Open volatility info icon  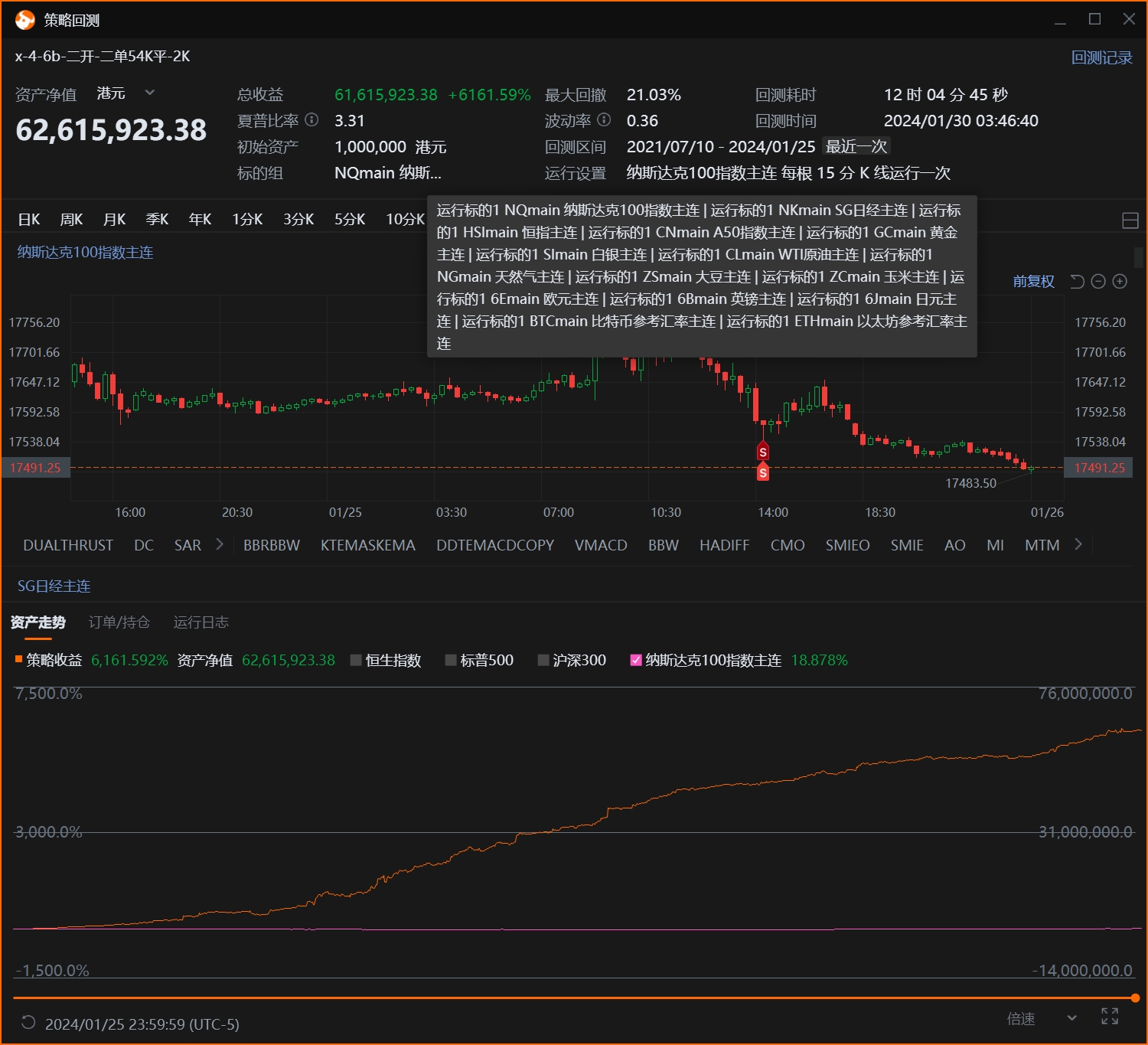[x=604, y=119]
